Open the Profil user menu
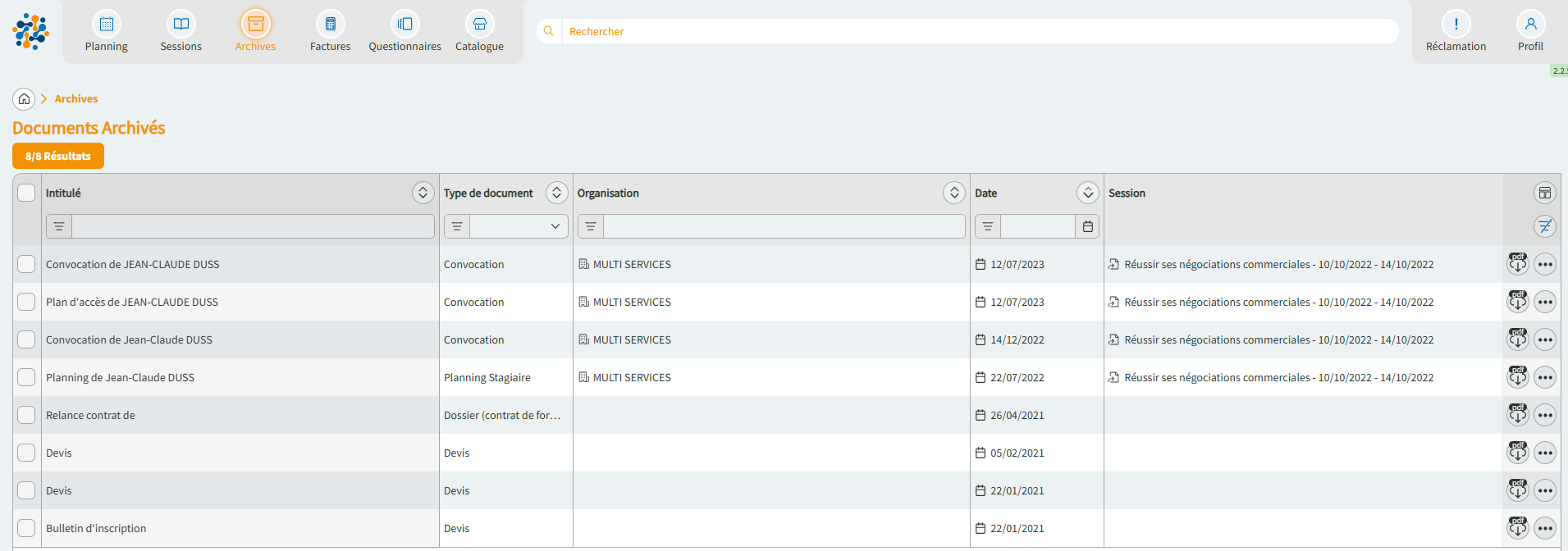Screen dimensions: 1568x551 click(1529, 32)
